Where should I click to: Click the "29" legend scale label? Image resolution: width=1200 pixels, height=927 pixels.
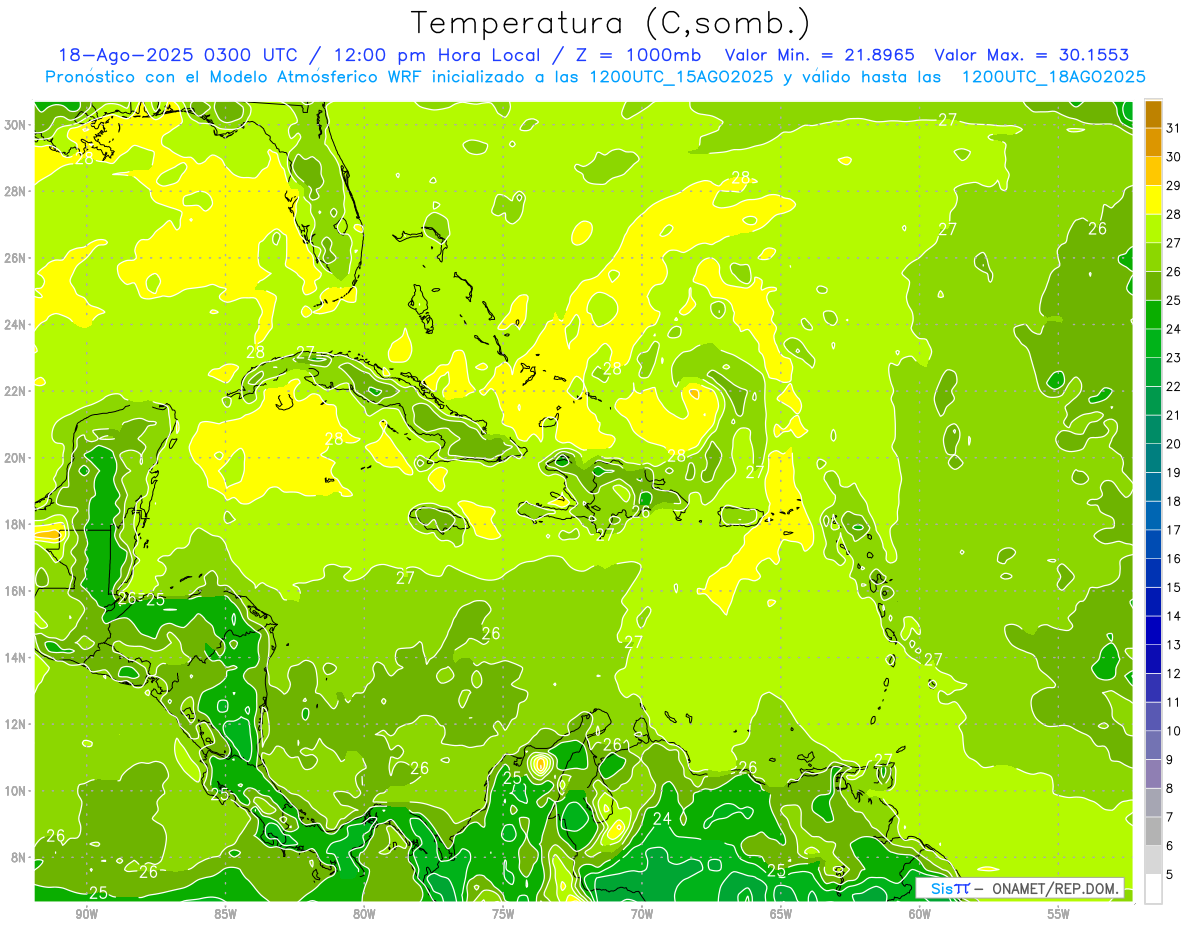pos(1174,186)
